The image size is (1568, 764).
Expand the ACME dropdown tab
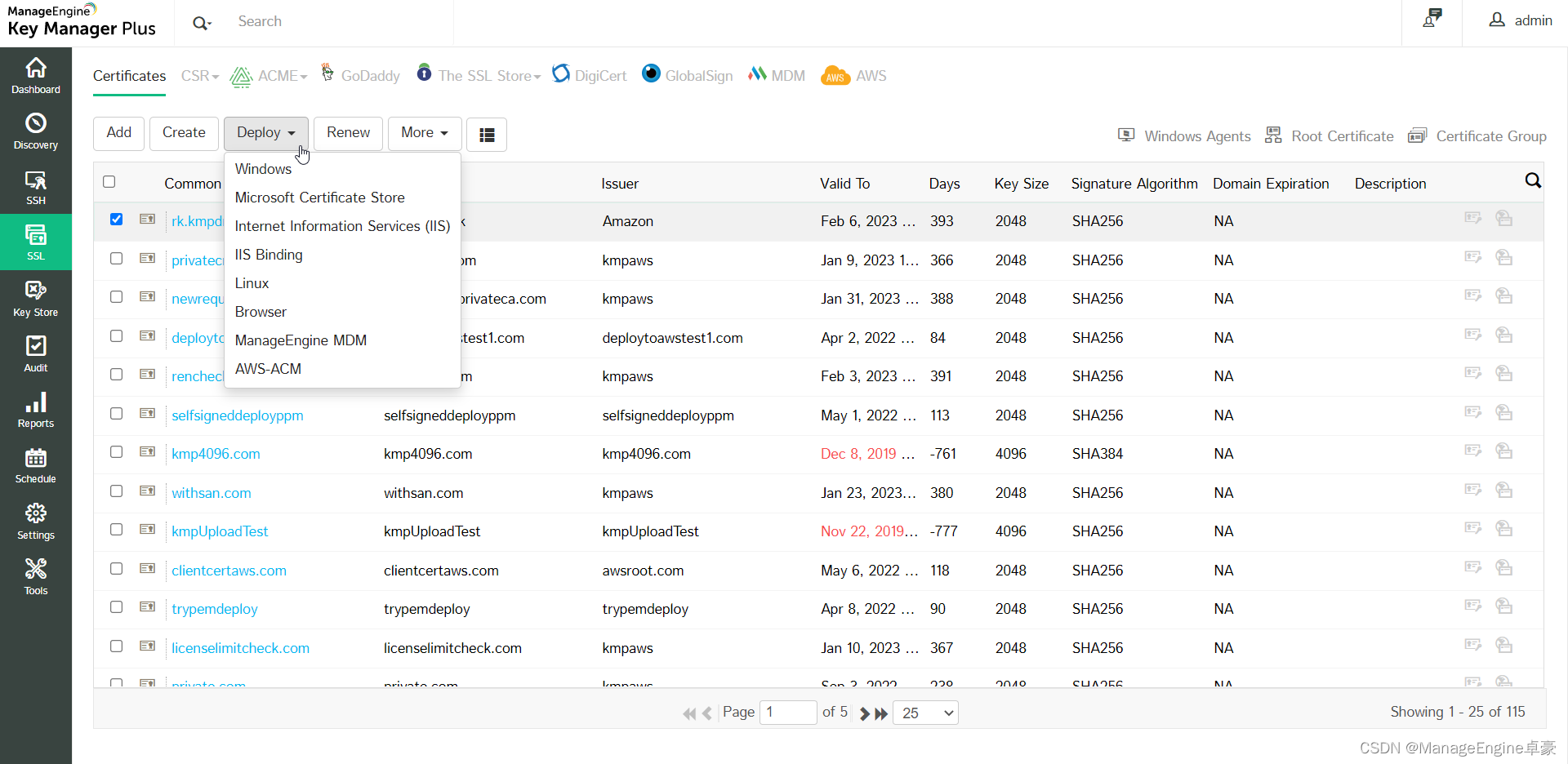coord(269,76)
